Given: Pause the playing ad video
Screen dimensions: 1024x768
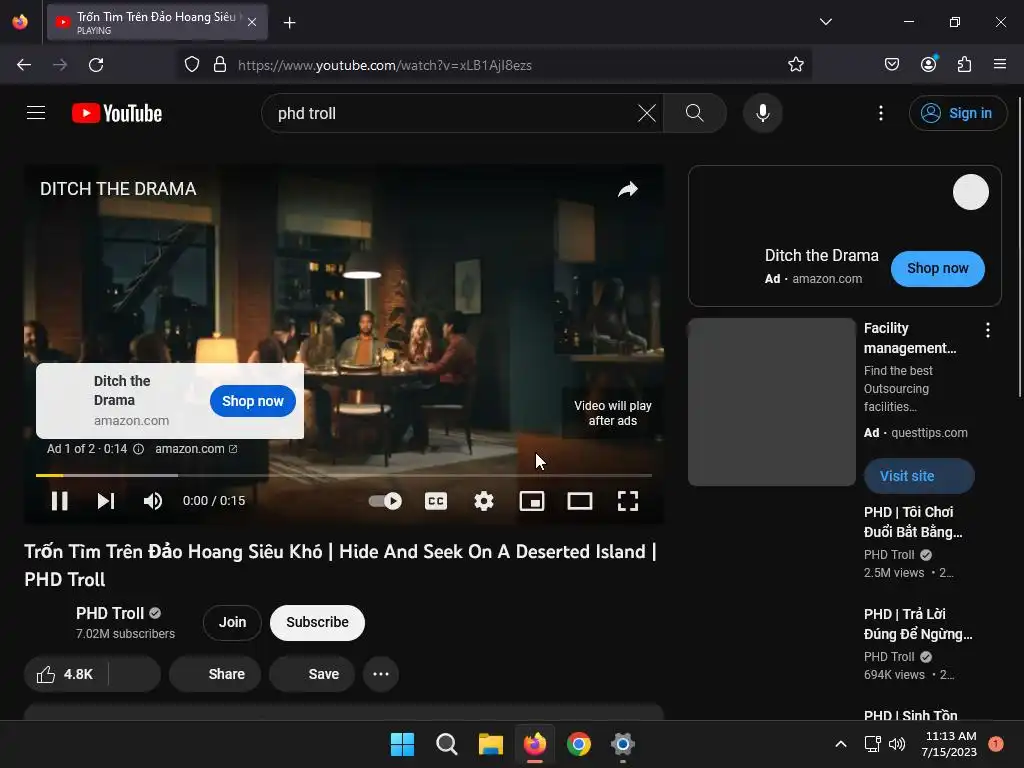Looking at the screenshot, I should 59,501.
